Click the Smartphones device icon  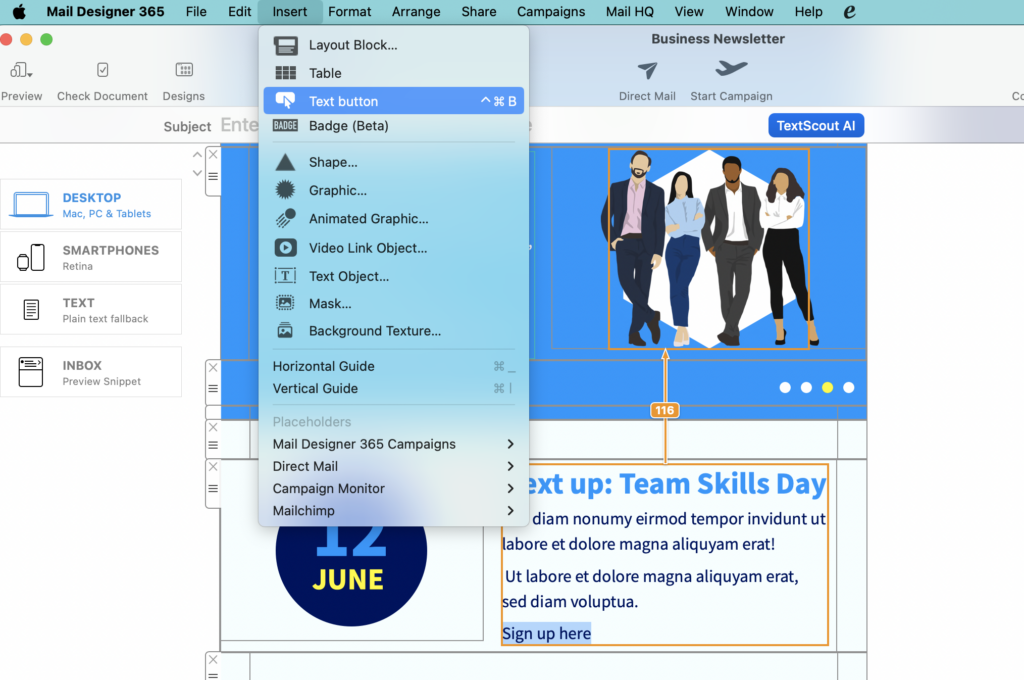click(31, 257)
